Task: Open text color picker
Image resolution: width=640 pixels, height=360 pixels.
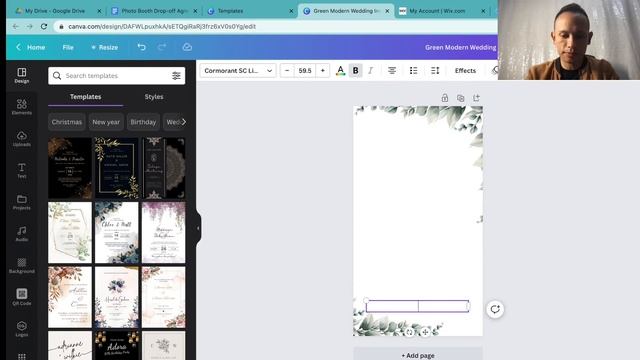Action: 340,71
